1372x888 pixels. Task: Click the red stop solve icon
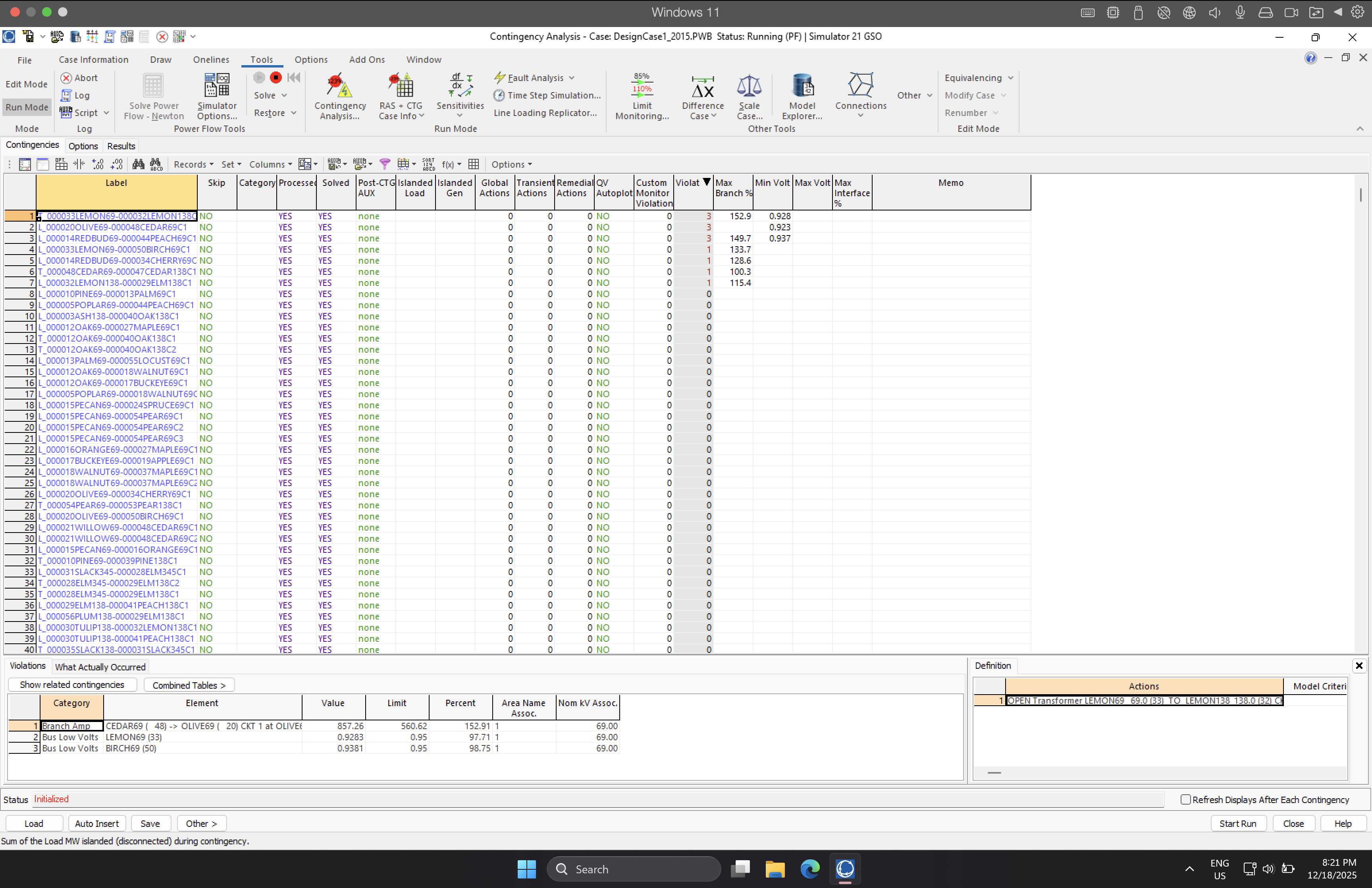[276, 77]
